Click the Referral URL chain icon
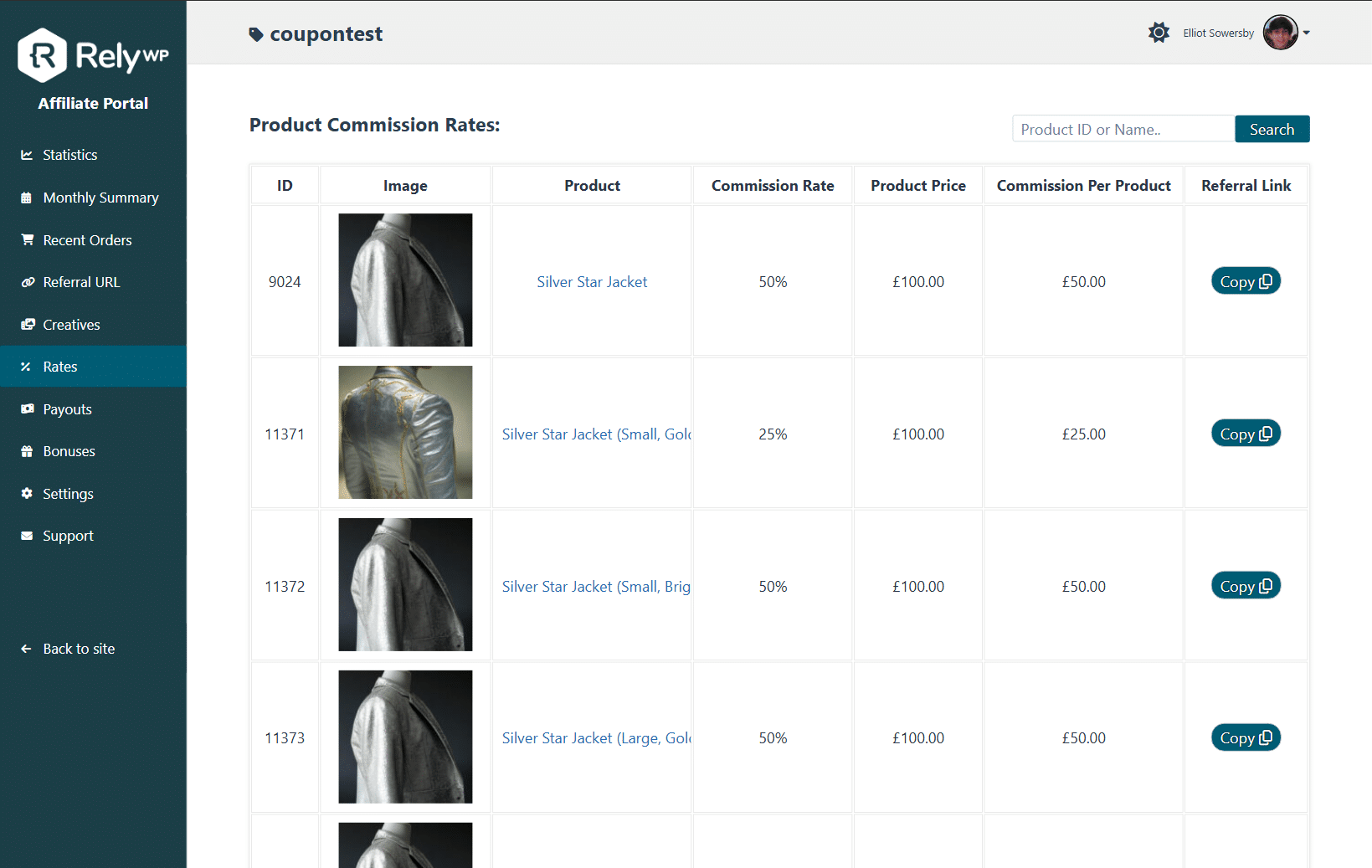The height and width of the screenshot is (868, 1372). pyautogui.click(x=27, y=282)
